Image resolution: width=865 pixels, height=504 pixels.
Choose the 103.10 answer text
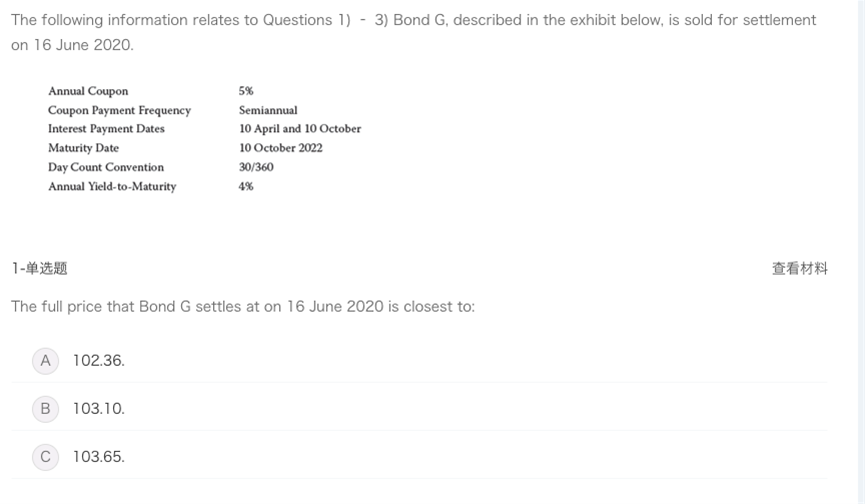tap(99, 409)
